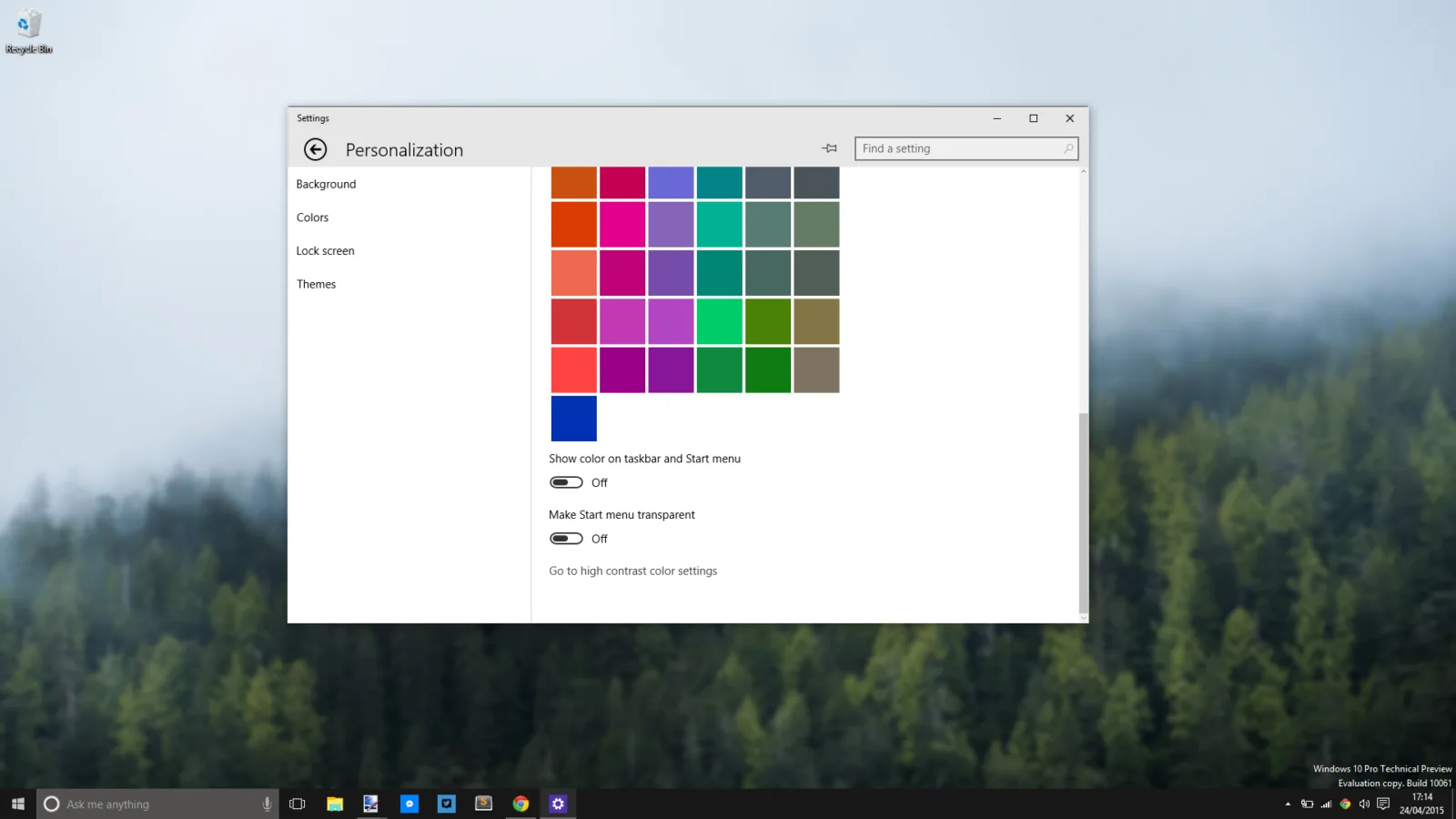Open Task View from the taskbar
This screenshot has width=1456, height=819.
coord(297,804)
